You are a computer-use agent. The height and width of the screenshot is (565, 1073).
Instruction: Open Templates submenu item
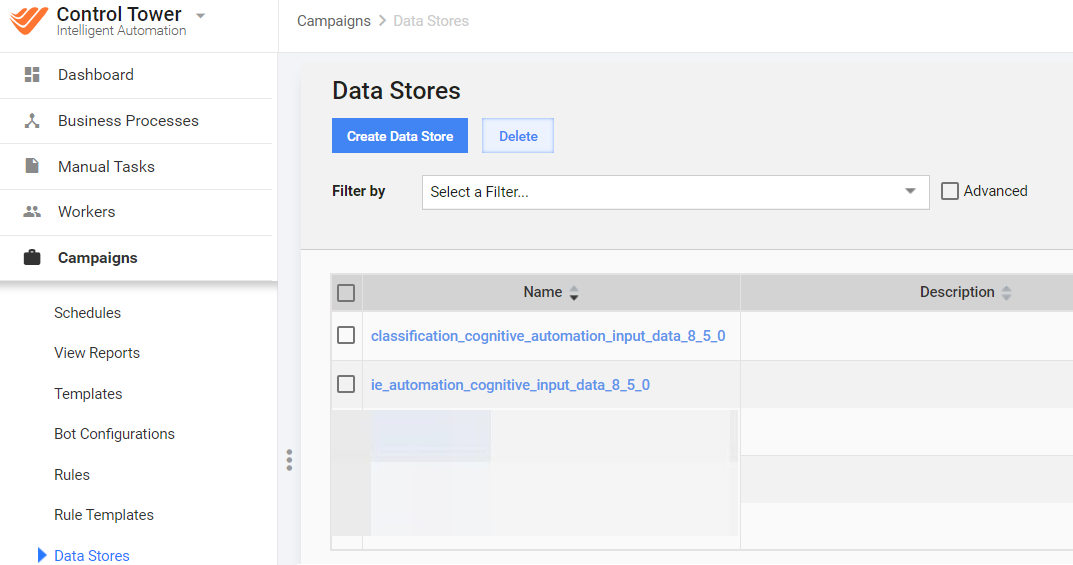point(88,394)
